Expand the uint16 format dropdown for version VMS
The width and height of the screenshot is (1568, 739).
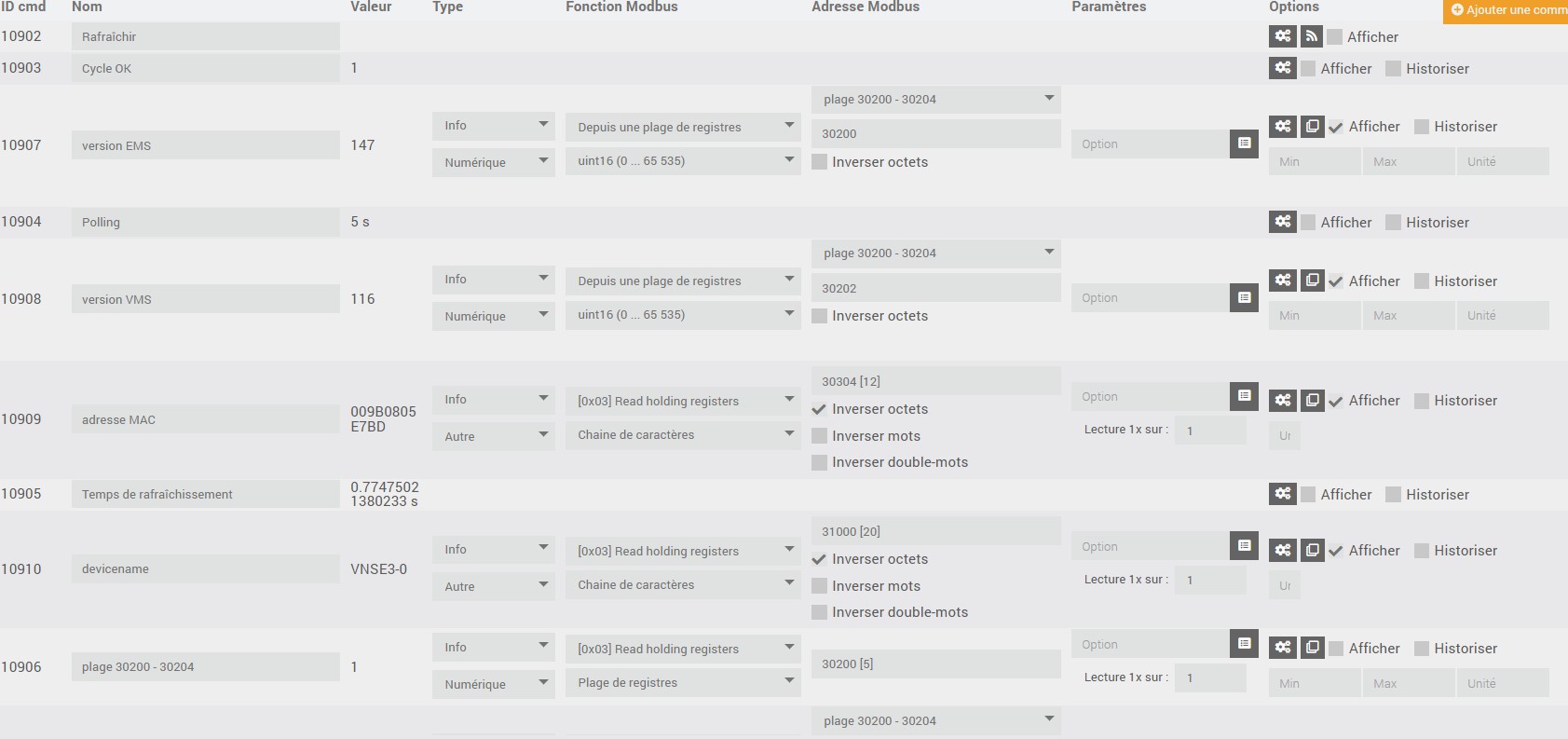(682, 315)
